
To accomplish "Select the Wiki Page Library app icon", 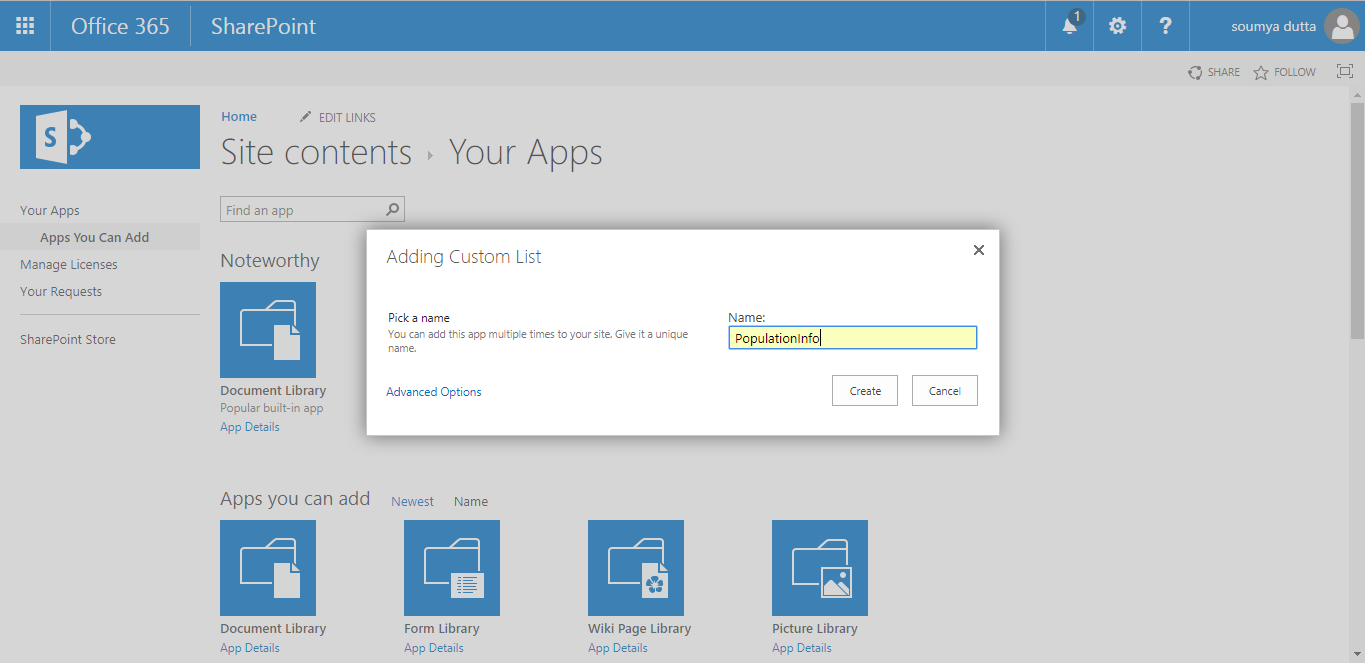I will click(x=635, y=567).
